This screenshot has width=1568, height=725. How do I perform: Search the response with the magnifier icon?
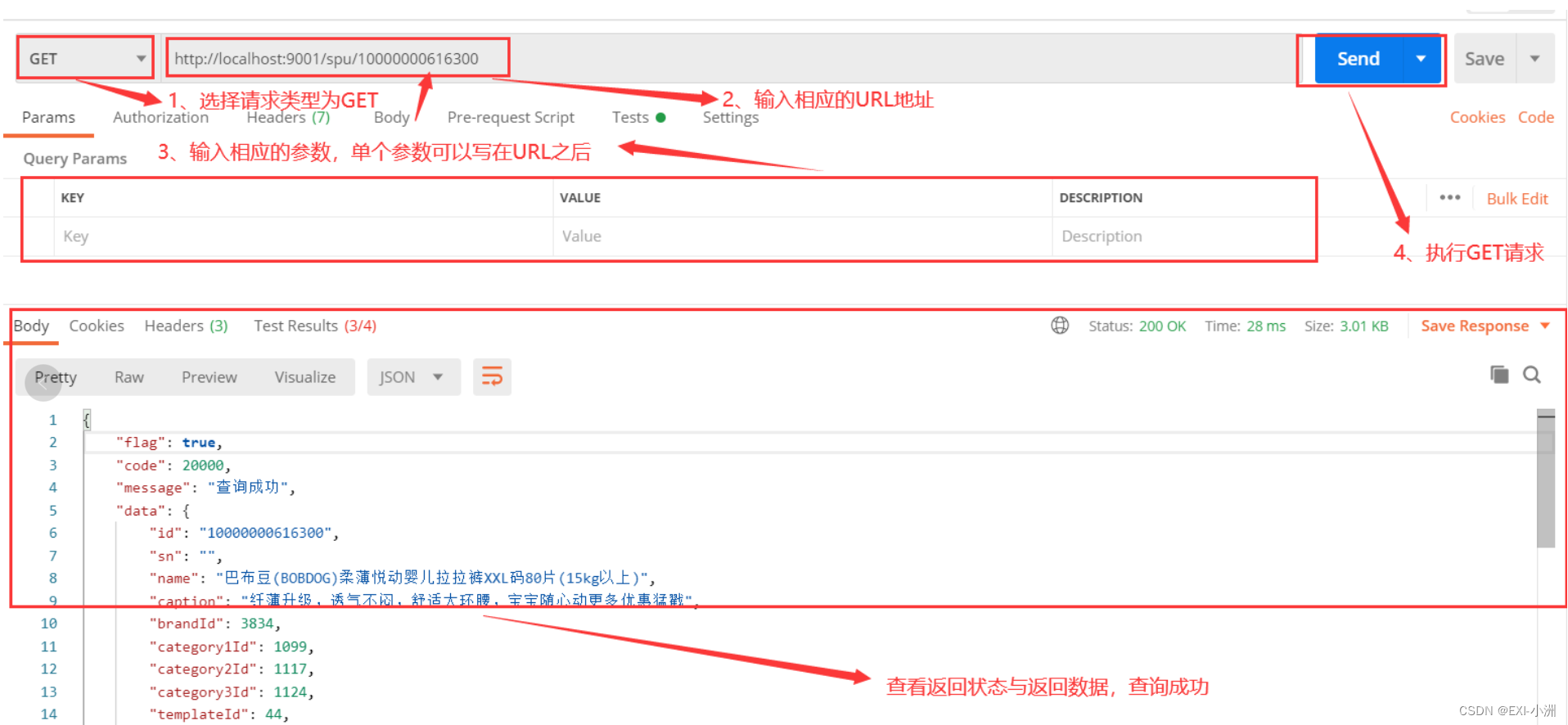pyautogui.click(x=1532, y=375)
